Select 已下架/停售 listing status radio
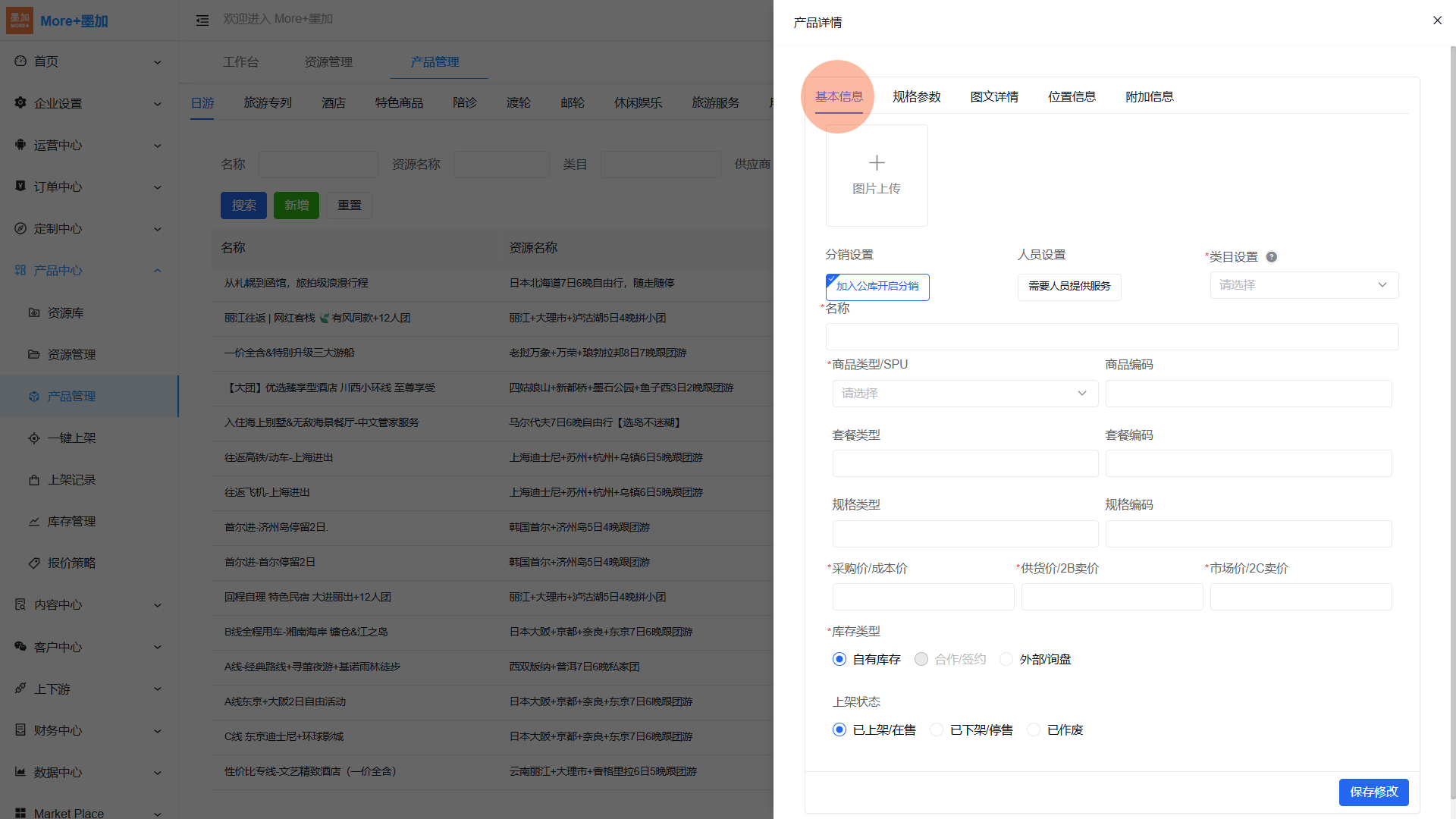 (937, 730)
